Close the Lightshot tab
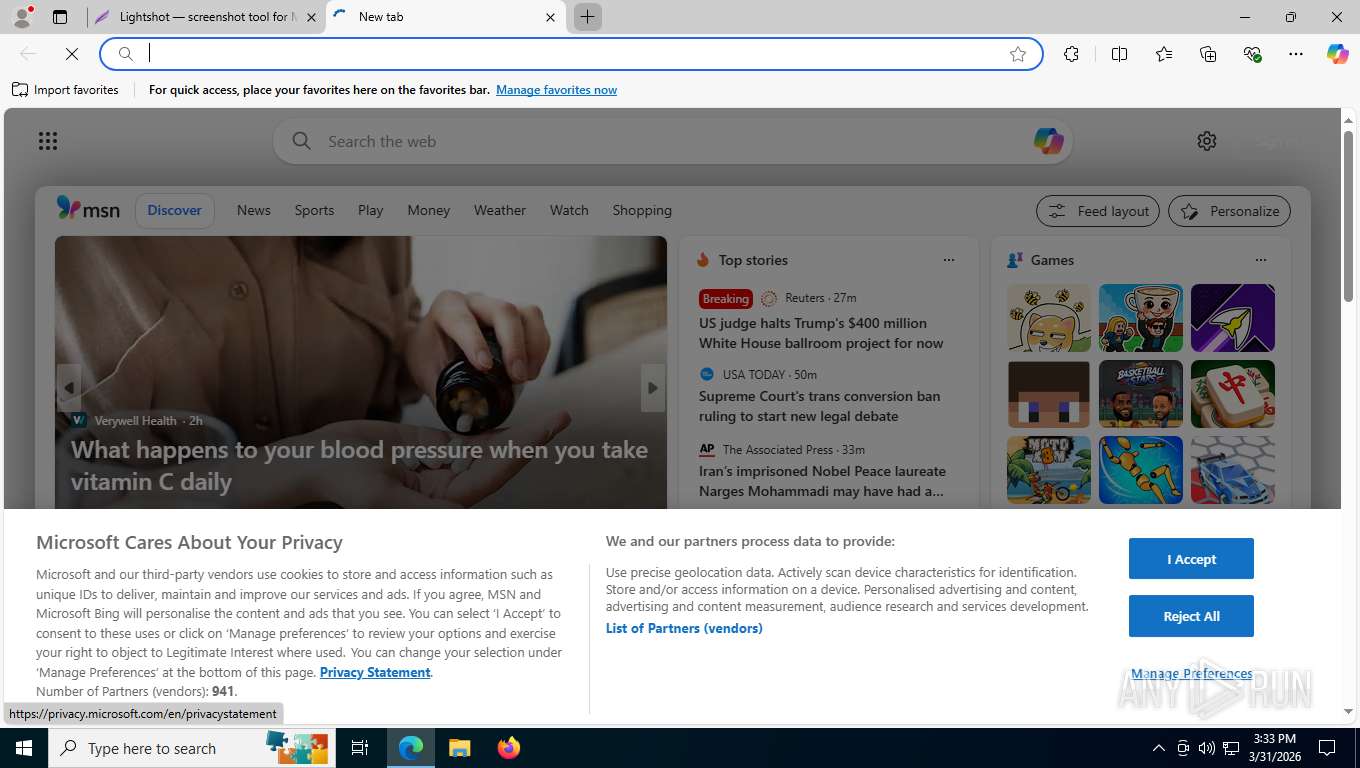Screen dimensions: 1360x768 click(311, 17)
